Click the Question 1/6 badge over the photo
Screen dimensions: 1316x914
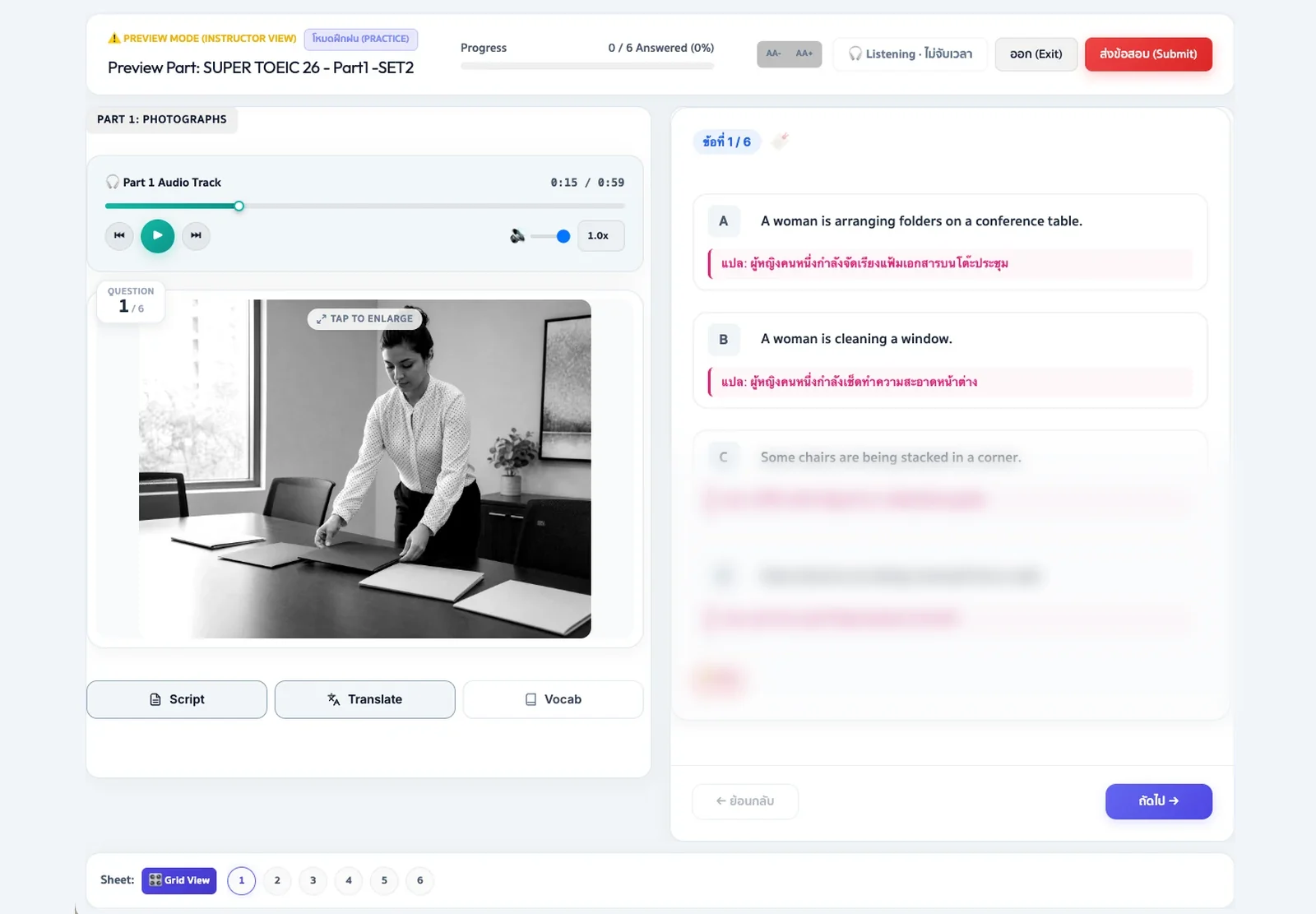[x=131, y=301]
